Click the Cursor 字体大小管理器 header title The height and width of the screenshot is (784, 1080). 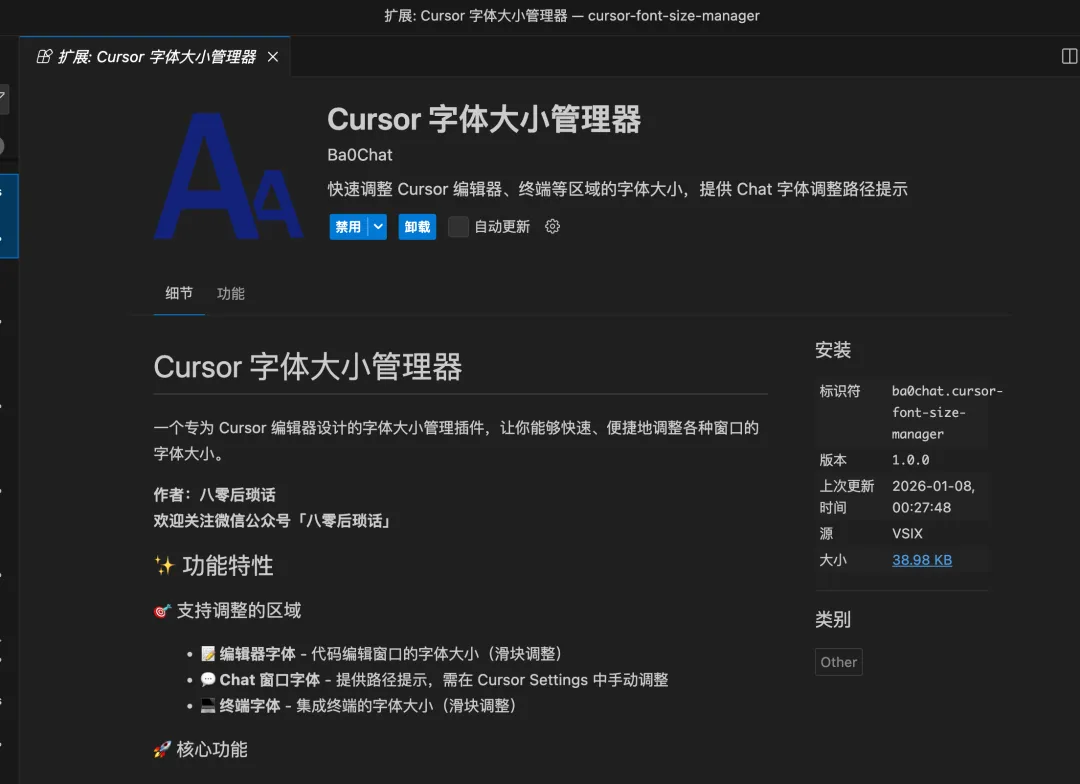[x=484, y=119]
